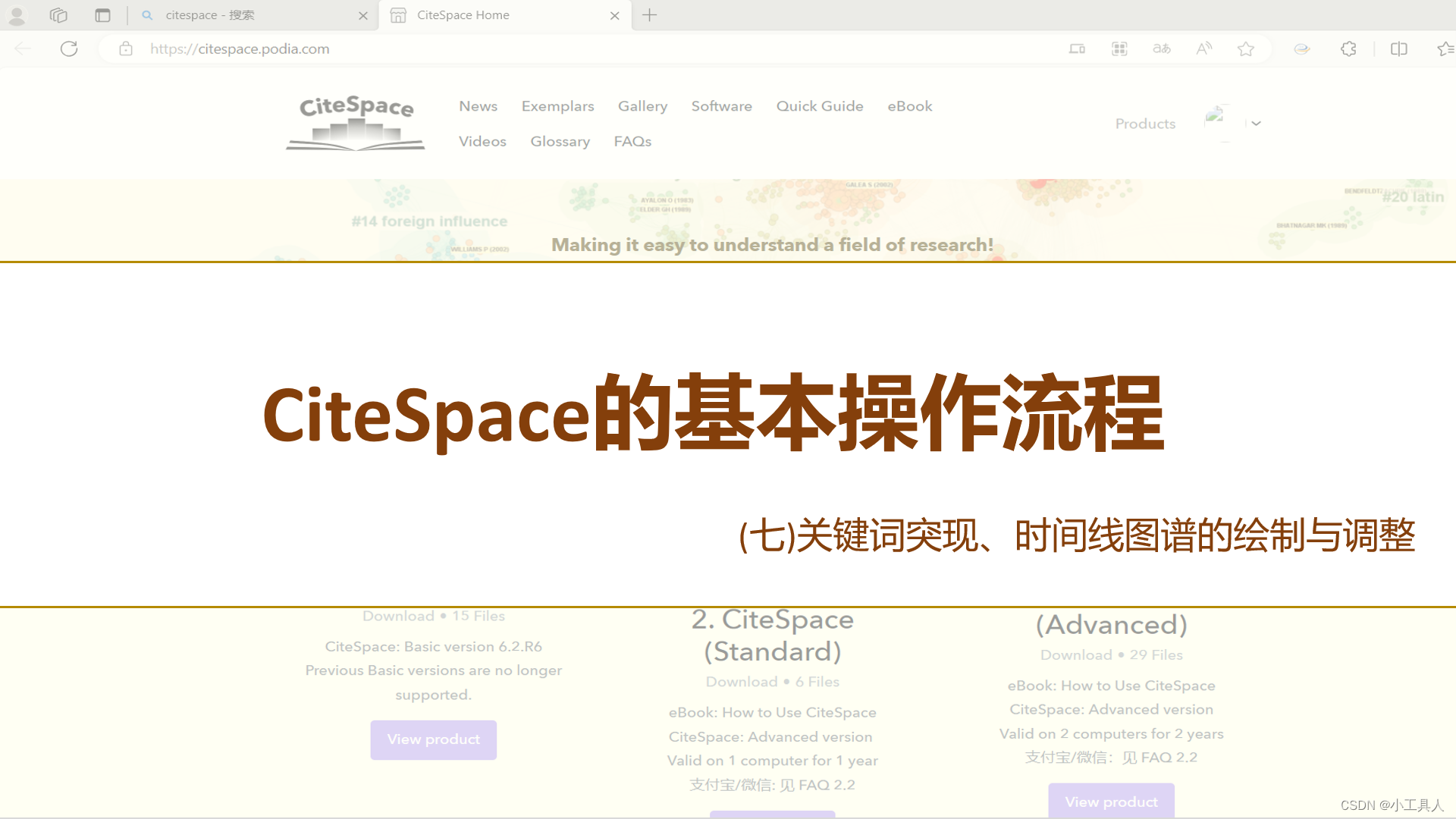Image resolution: width=1456 pixels, height=819 pixels.
Task: Add page to favorites star icon
Action: coord(1245,49)
